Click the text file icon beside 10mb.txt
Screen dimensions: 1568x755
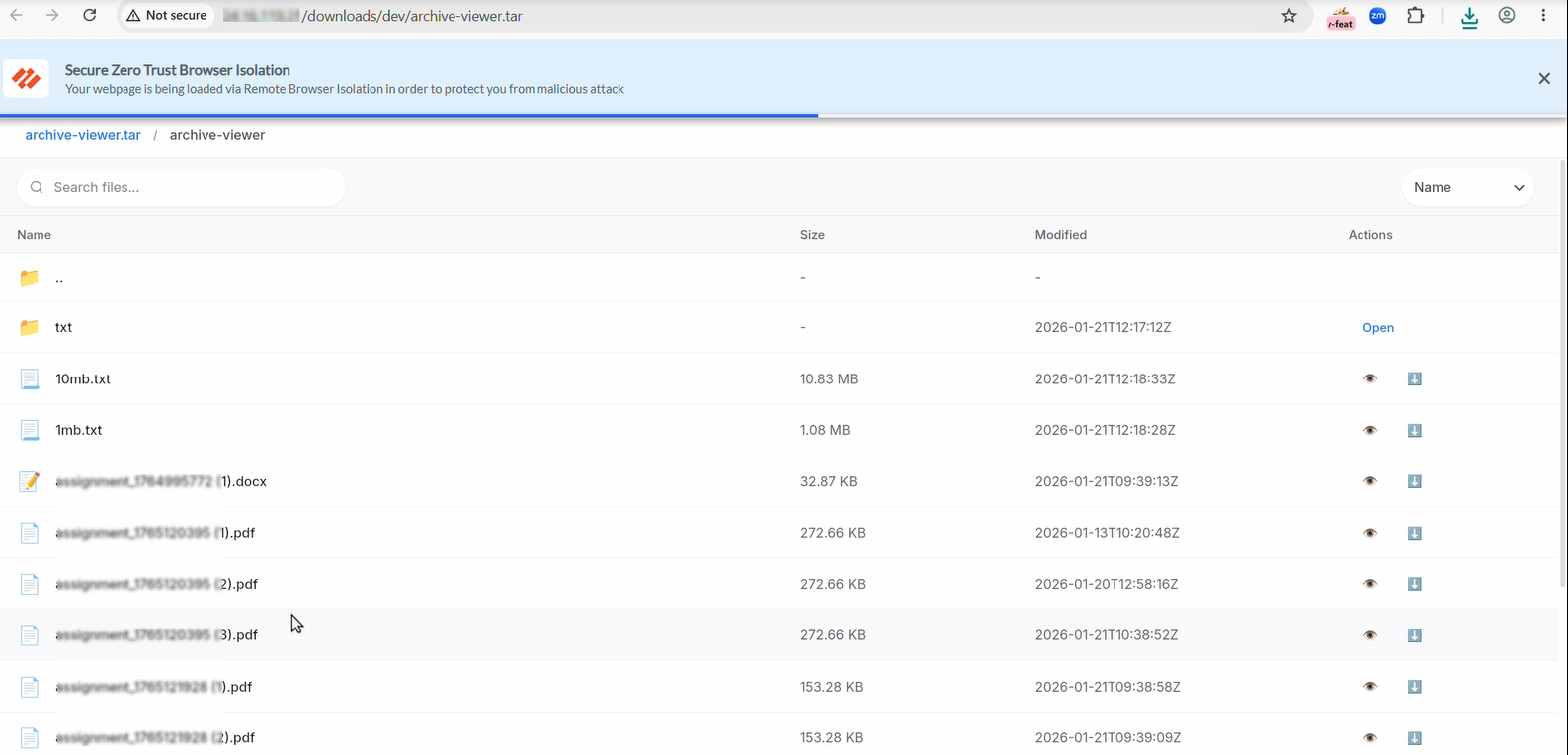pos(30,378)
